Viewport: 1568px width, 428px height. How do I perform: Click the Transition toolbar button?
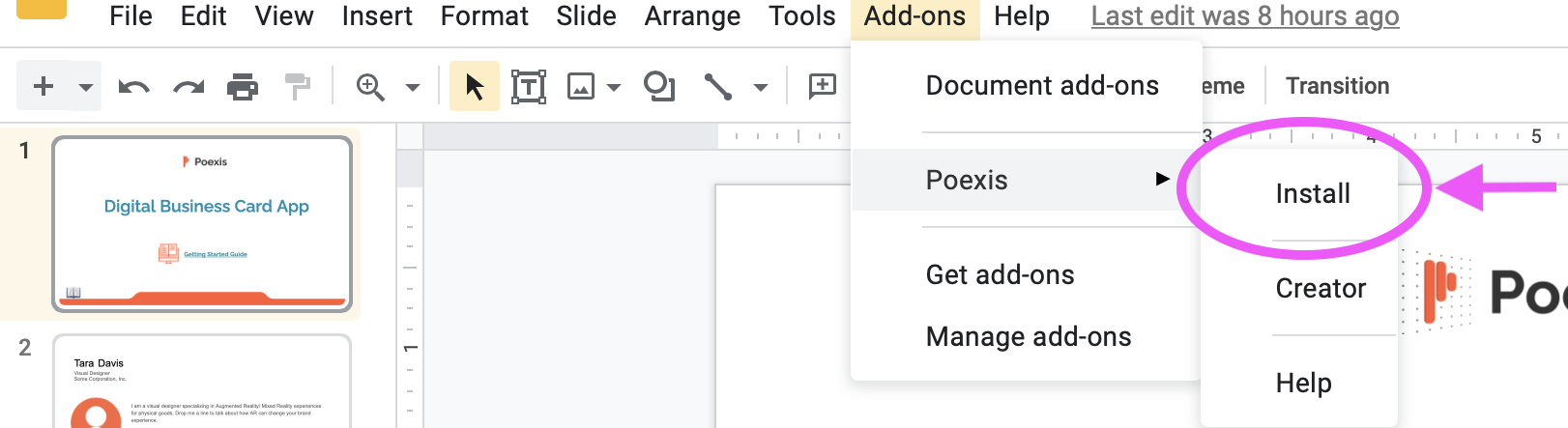click(1337, 86)
